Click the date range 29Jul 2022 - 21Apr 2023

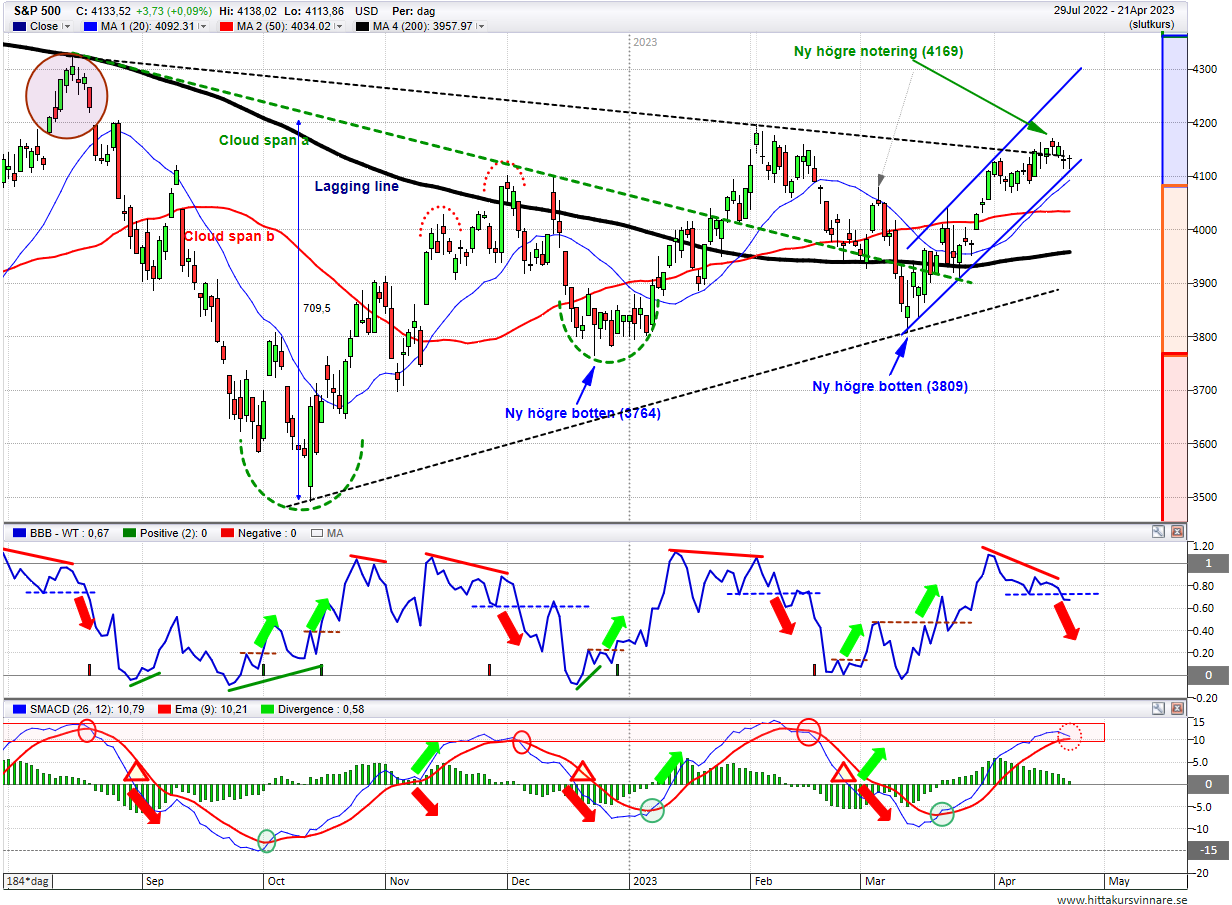[1113, 10]
